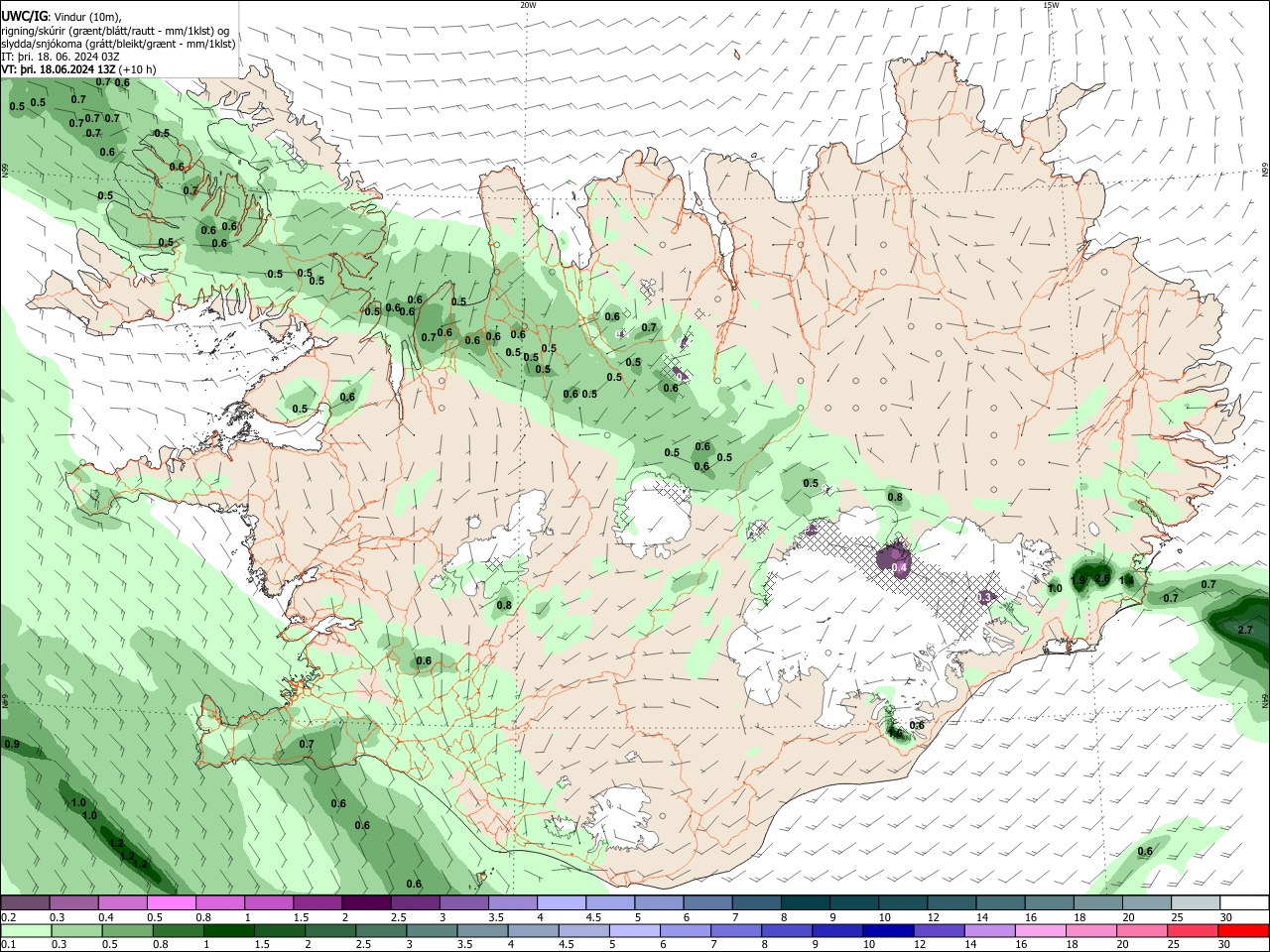The height and width of the screenshot is (952, 1270).
Task: Click the 2.6 precipitation value on the map
Action: click(1101, 579)
